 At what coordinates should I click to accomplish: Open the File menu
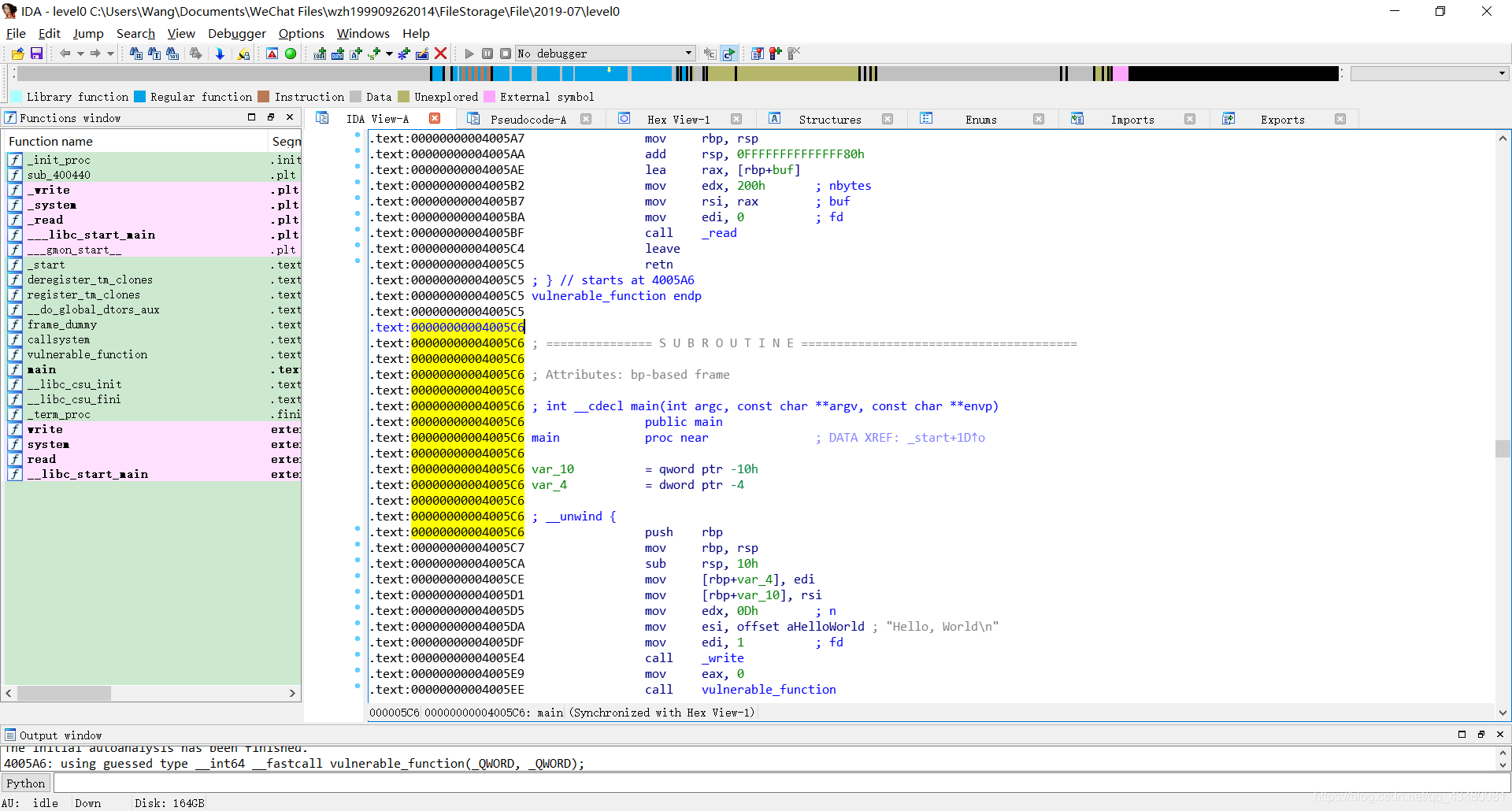(16, 33)
